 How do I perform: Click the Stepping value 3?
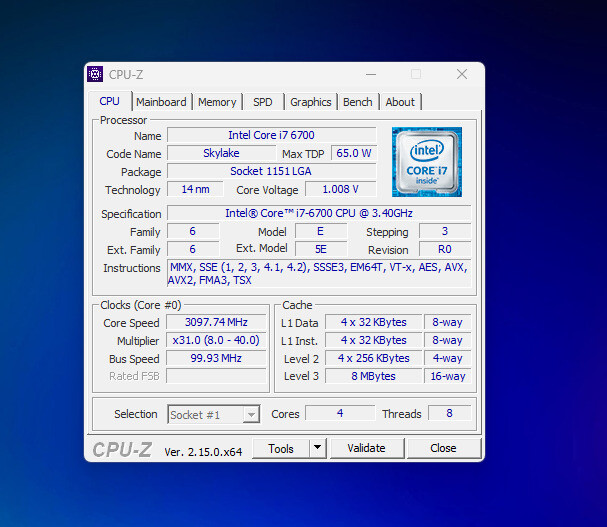tap(445, 231)
